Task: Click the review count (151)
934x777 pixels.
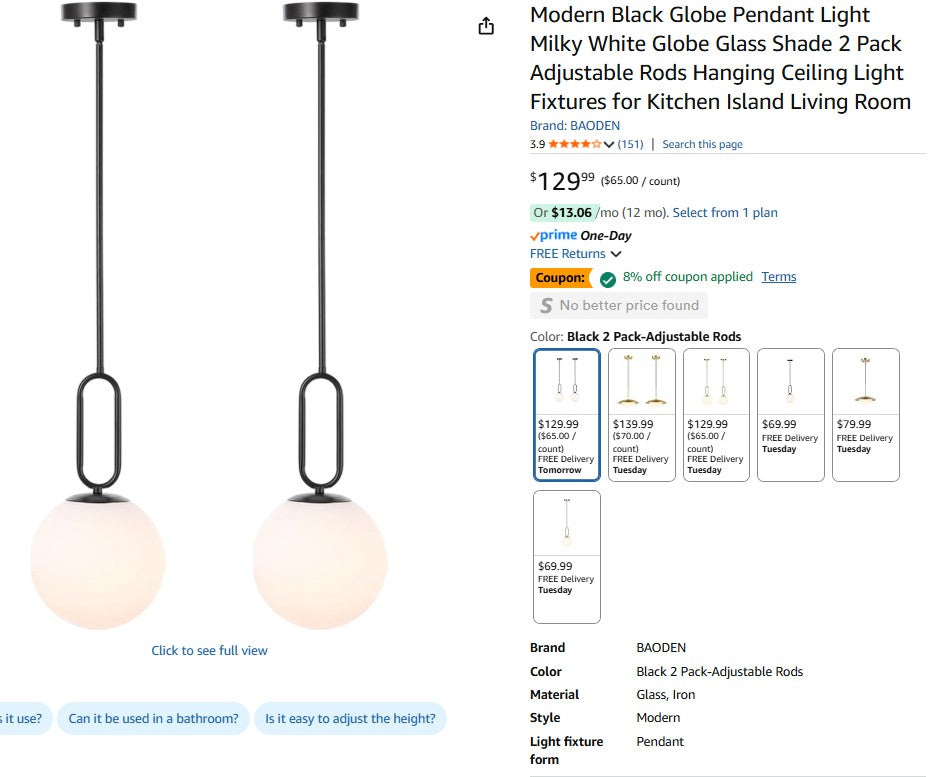Action: click(x=630, y=144)
